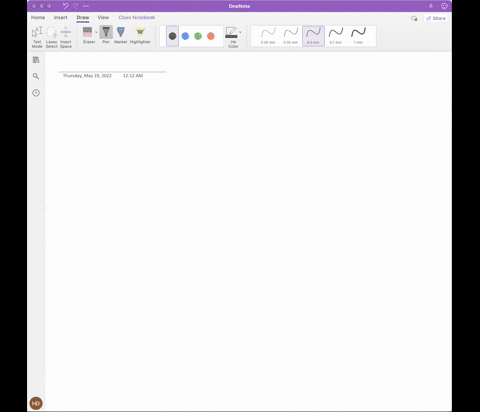Select the Highlighter tool

[x=140, y=35]
